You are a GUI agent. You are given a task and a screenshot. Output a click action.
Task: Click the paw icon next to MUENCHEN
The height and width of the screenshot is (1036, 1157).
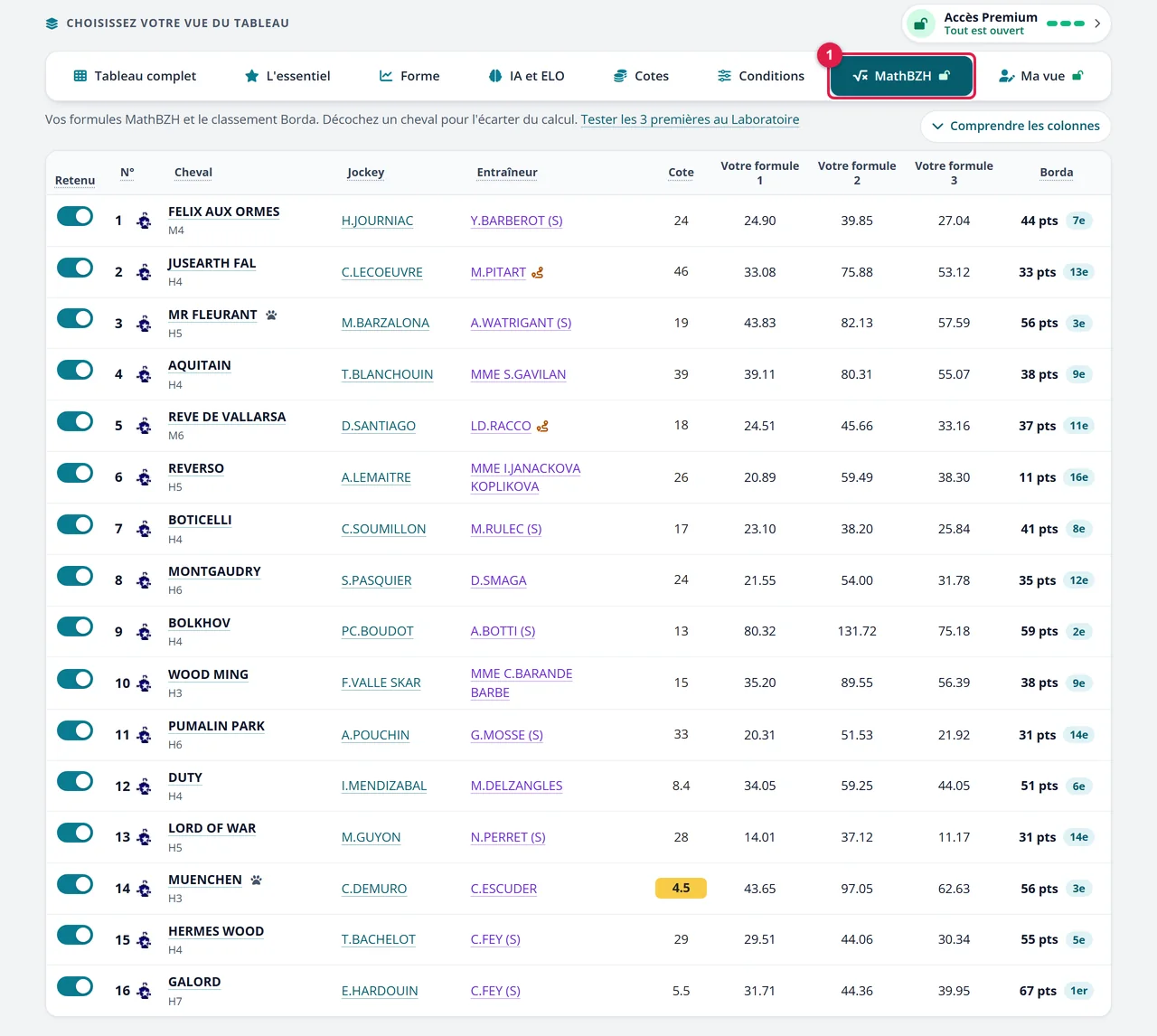[257, 880]
